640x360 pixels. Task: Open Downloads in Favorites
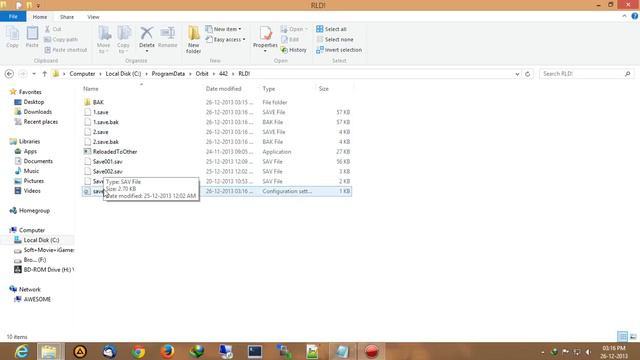coord(38,112)
